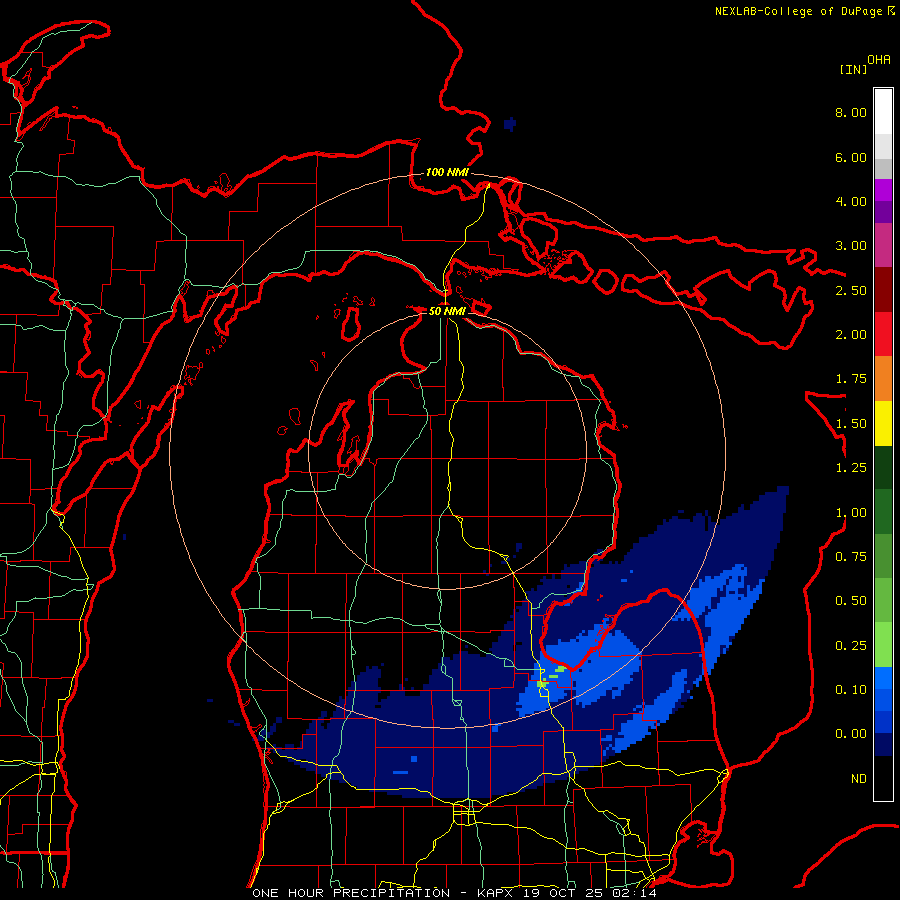This screenshot has width=900, height=900.
Task: Click the 2.50 legend value
Action: (851, 290)
